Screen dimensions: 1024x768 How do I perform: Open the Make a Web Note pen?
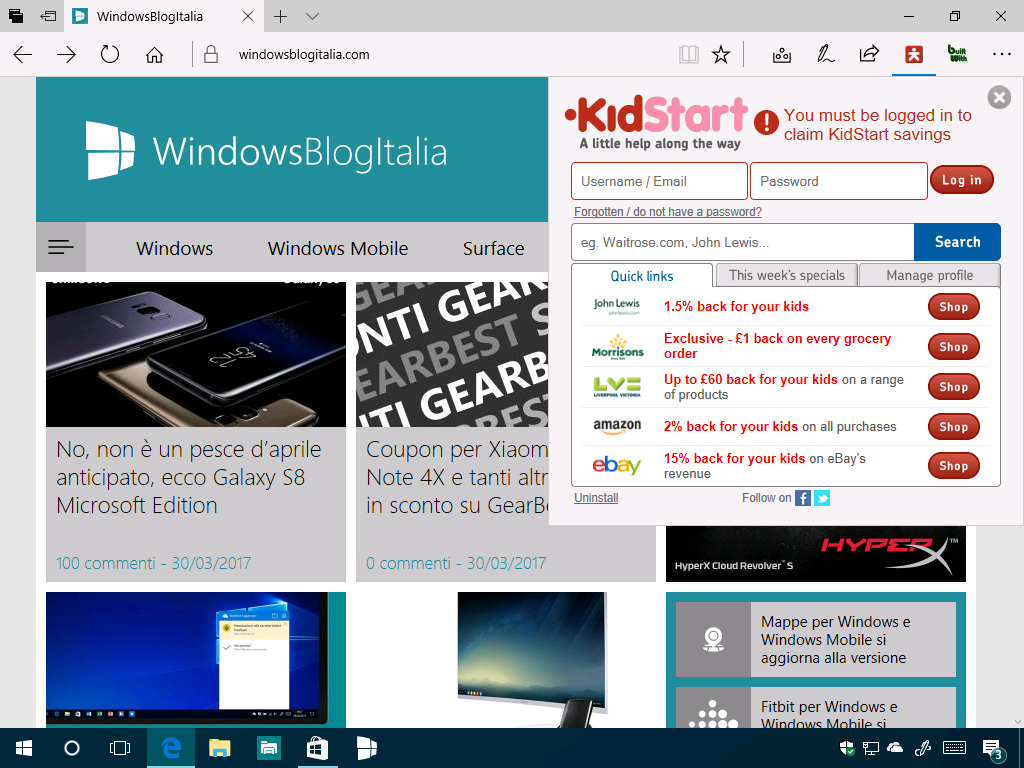[x=825, y=54]
